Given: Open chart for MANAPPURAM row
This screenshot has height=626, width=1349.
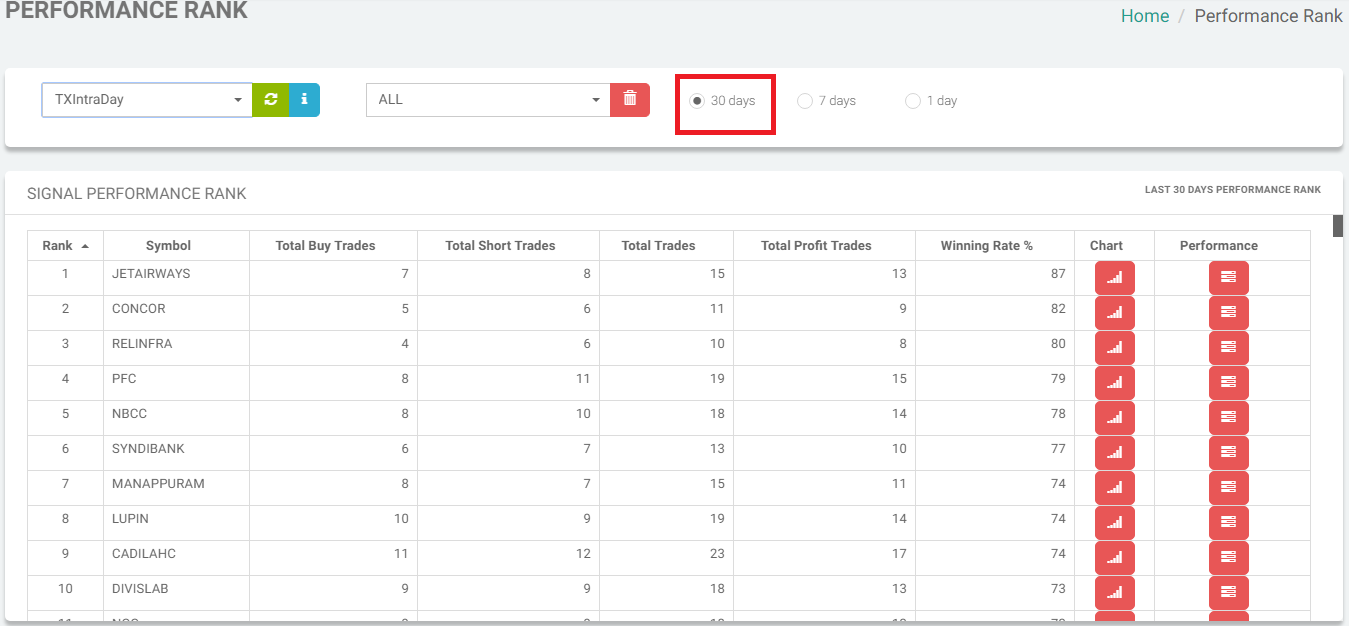Looking at the screenshot, I should click(1115, 487).
